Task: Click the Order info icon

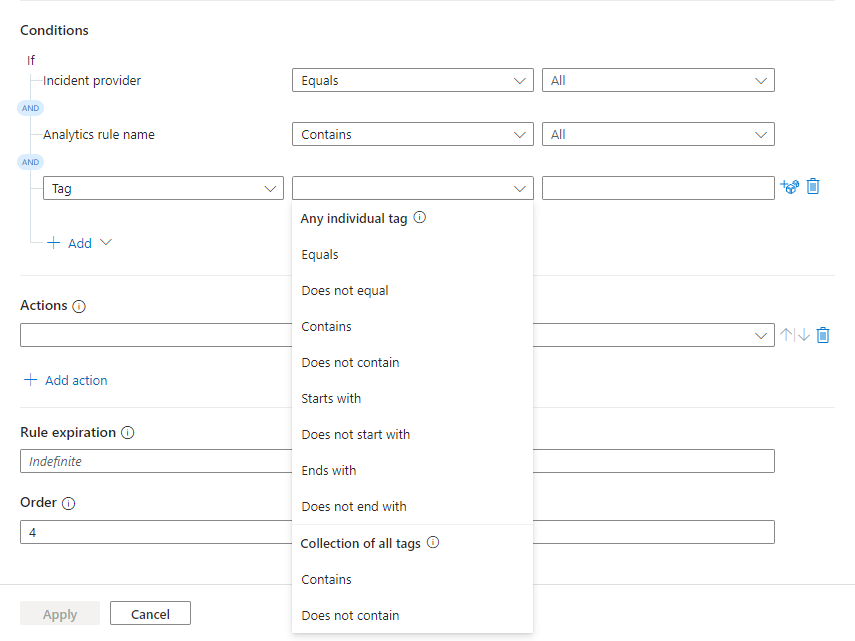Action: tap(68, 504)
